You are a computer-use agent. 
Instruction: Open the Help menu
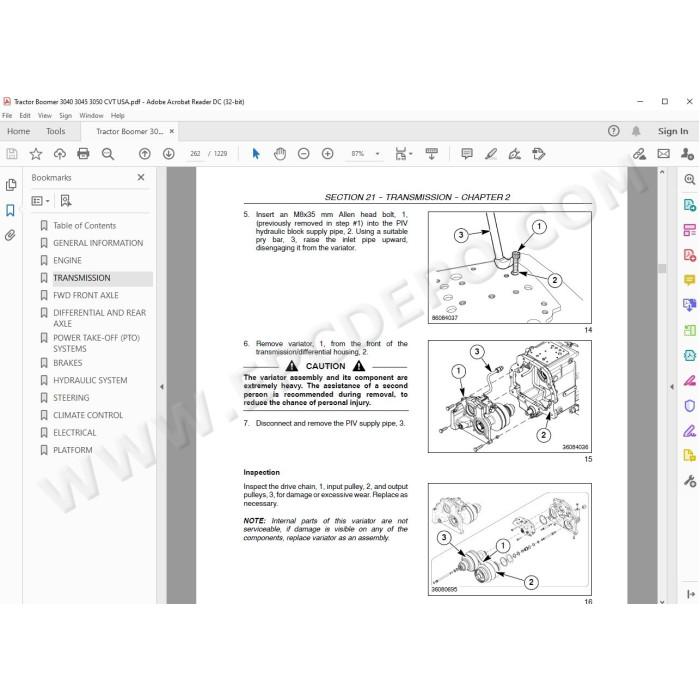pos(117,116)
